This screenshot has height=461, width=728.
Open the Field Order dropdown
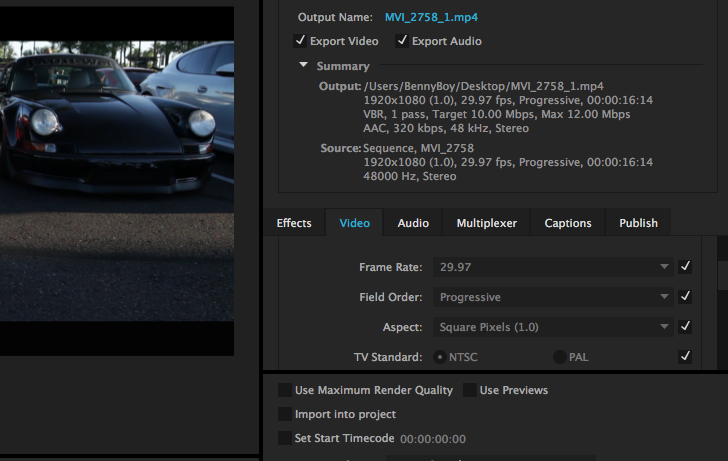(553, 297)
